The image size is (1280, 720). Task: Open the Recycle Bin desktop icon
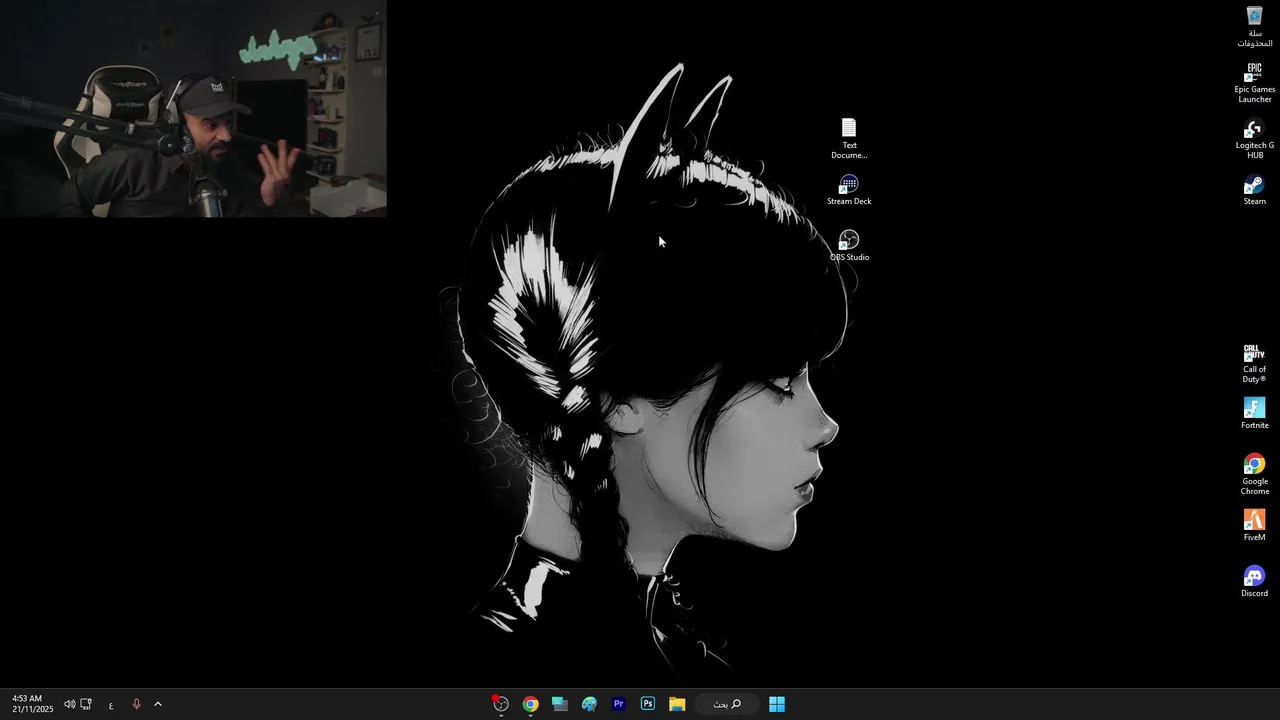coord(1254,26)
